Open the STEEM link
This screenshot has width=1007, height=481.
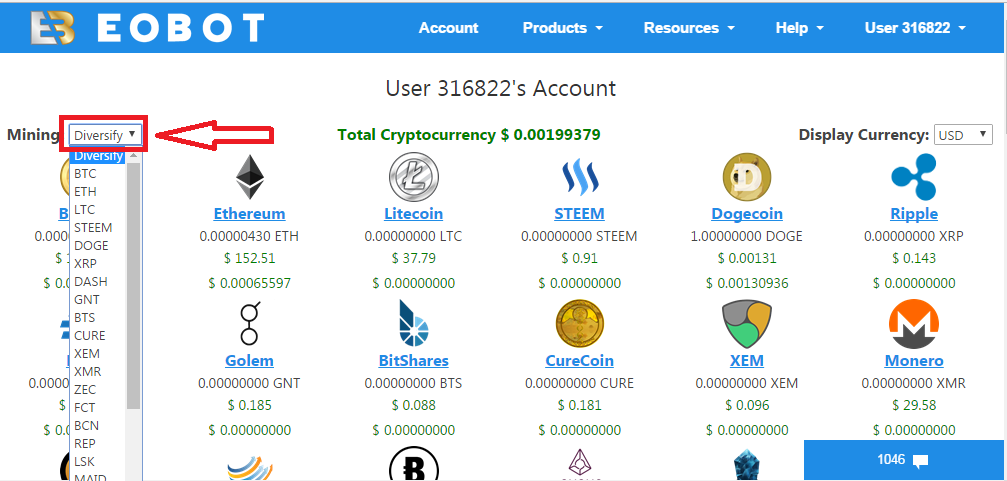pyautogui.click(x=579, y=213)
